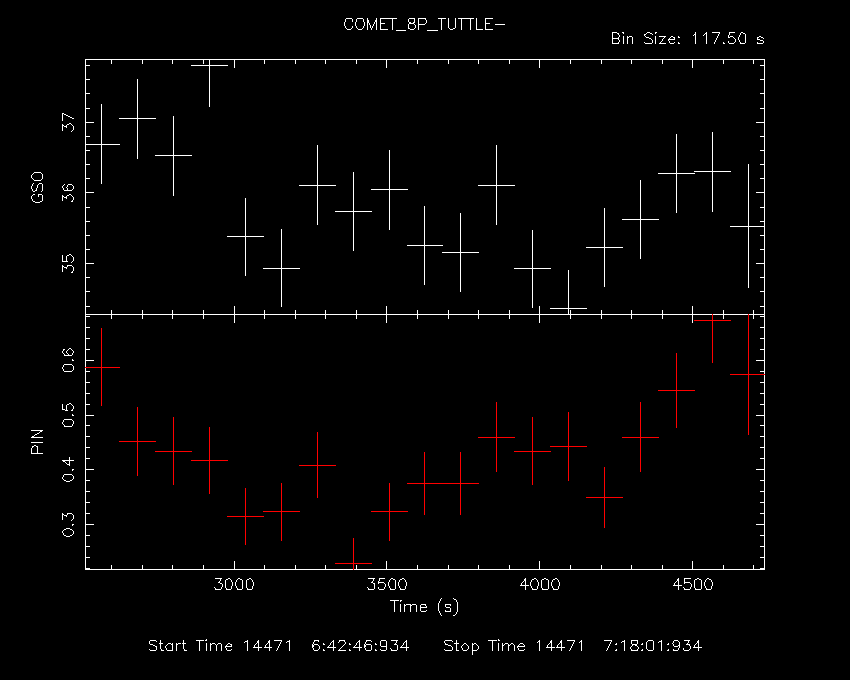Select the Start Time 14471 6:42:46:934 text
850x680 pixels.
279,646
